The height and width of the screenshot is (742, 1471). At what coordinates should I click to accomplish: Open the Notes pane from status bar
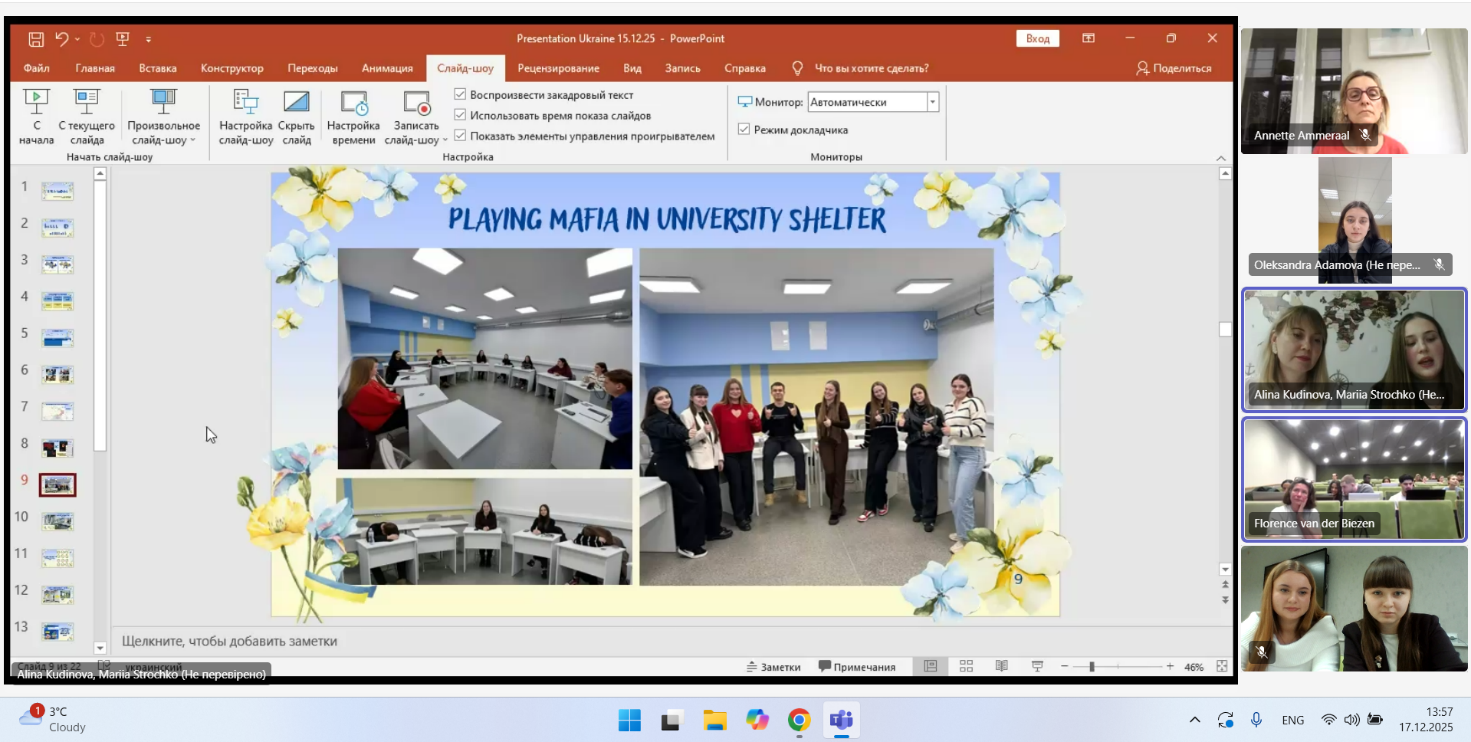tap(773, 667)
